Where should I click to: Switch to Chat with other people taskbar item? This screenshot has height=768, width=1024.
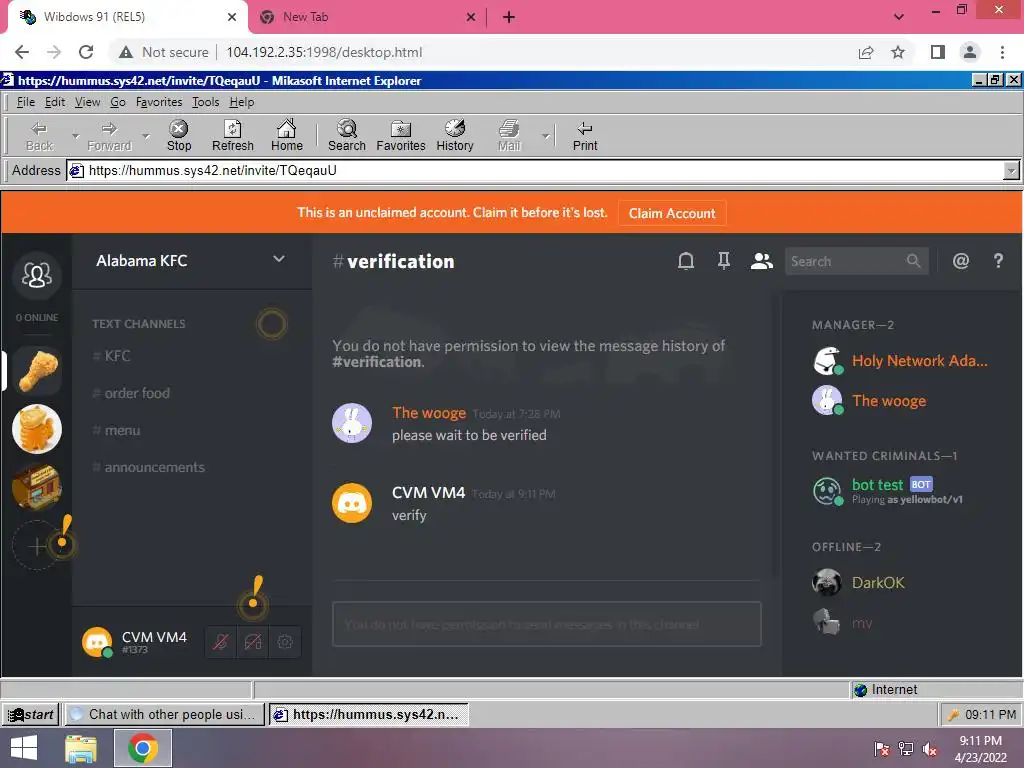[164, 714]
